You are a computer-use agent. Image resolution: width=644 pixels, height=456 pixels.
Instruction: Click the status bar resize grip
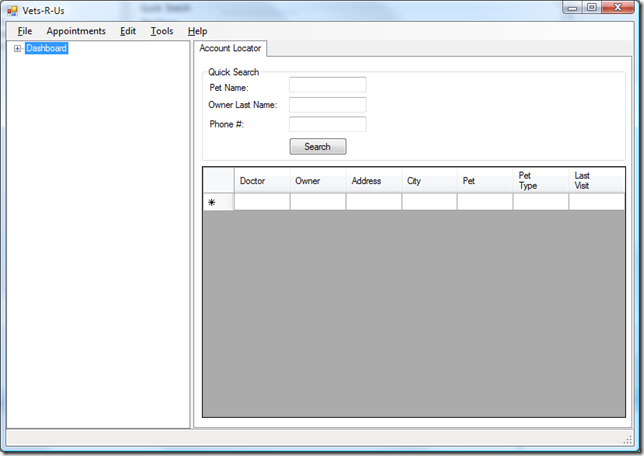coord(628,440)
